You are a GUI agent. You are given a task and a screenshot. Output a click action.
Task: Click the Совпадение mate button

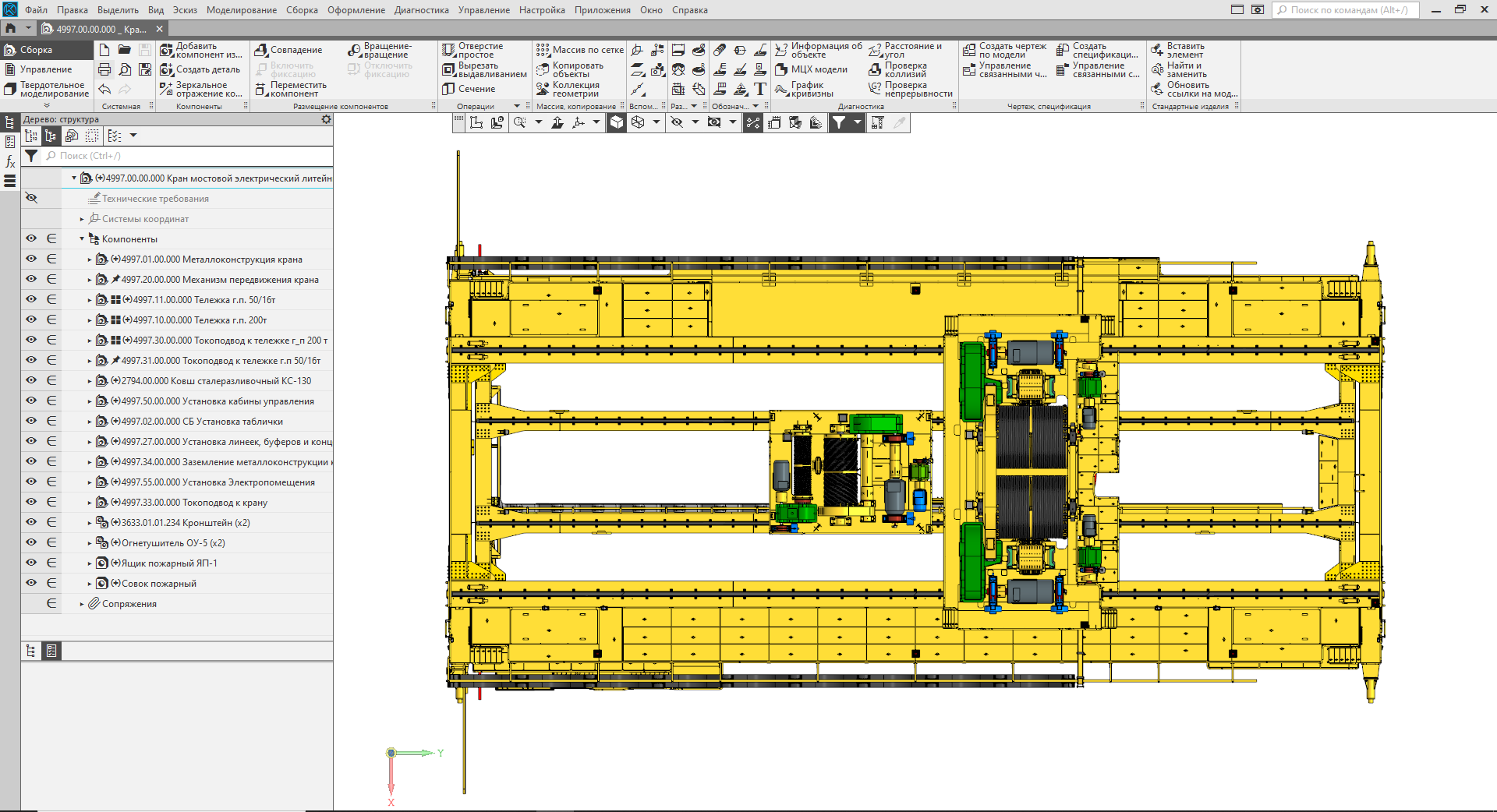pos(288,50)
